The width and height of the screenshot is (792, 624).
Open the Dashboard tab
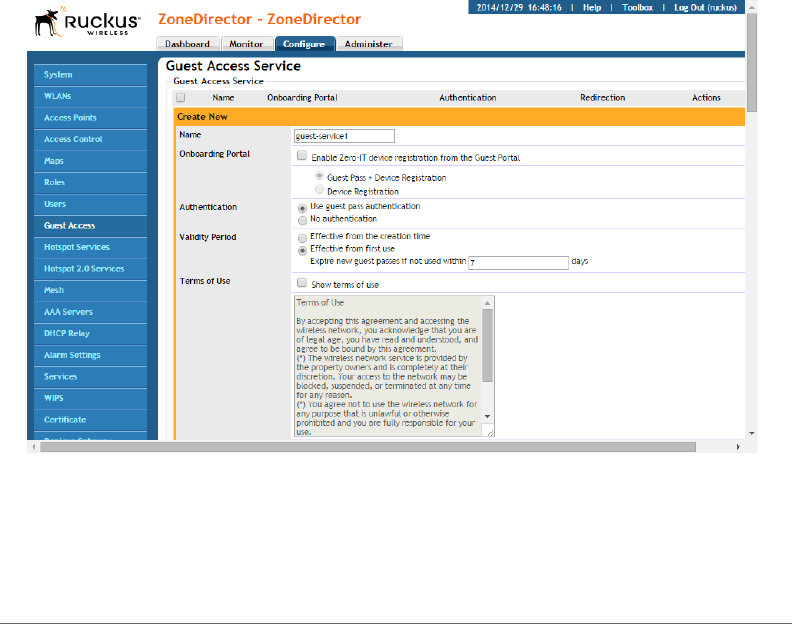point(187,44)
